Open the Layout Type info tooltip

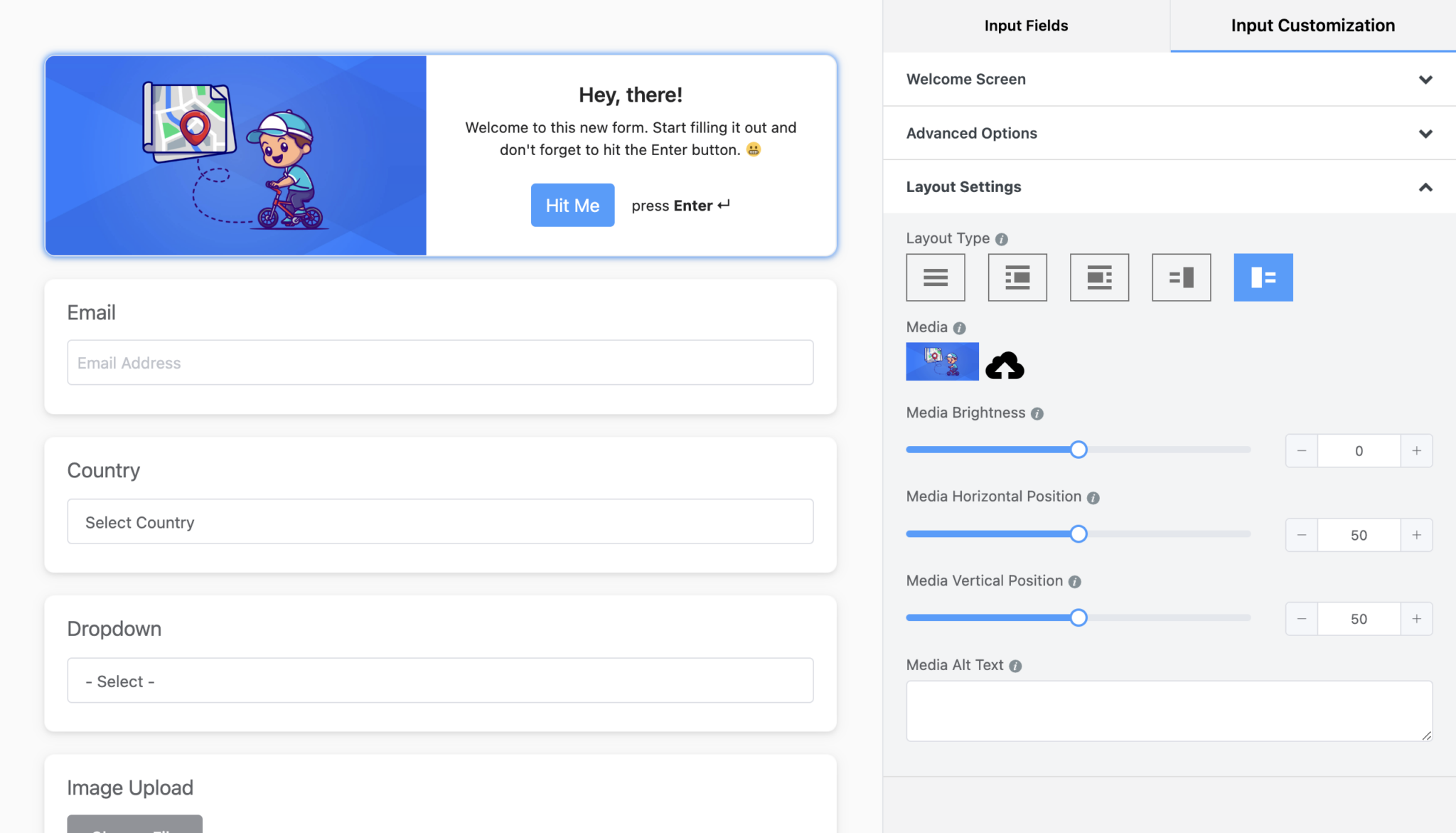[1002, 239]
